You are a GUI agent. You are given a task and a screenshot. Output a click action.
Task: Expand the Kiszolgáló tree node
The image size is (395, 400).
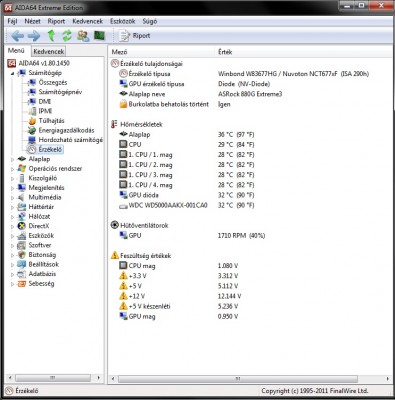click(12, 178)
